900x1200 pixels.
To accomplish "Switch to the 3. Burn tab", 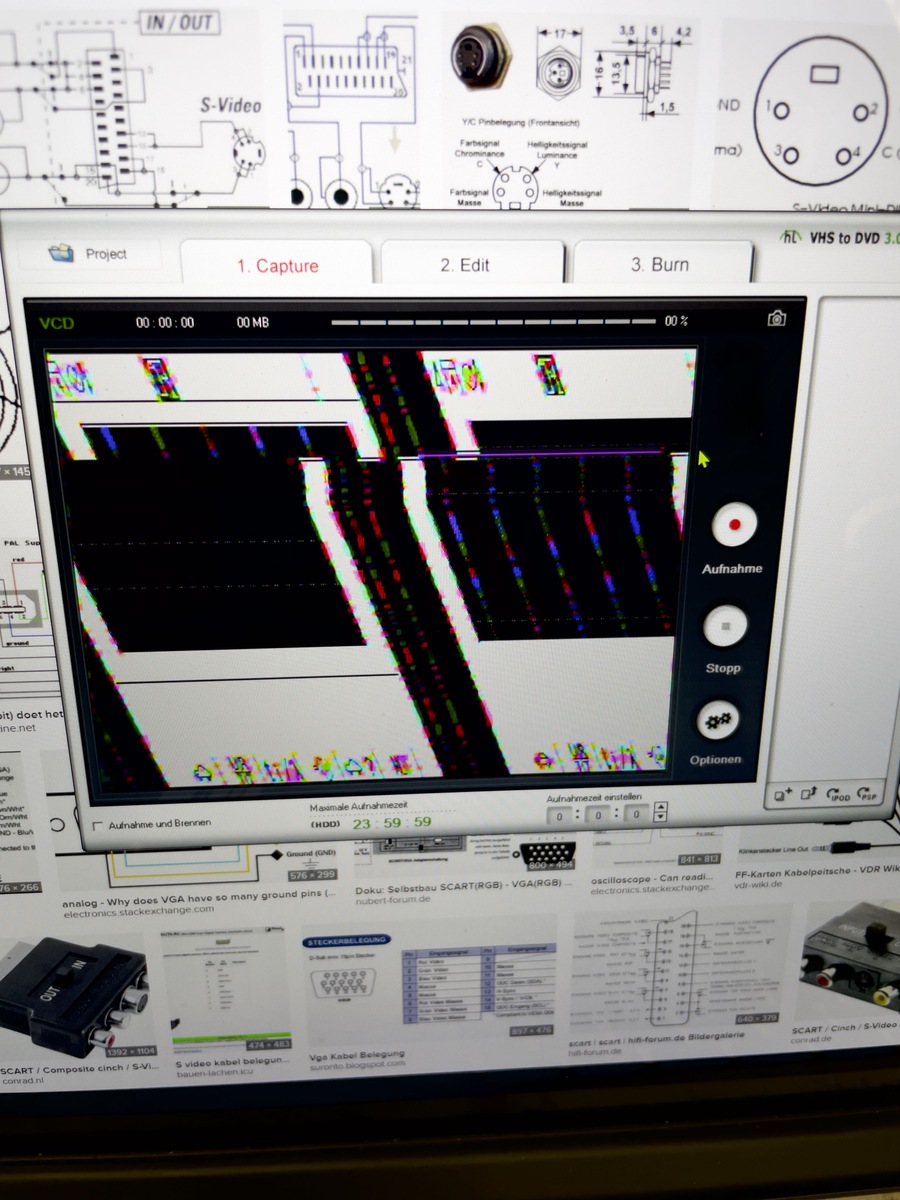I will (661, 264).
